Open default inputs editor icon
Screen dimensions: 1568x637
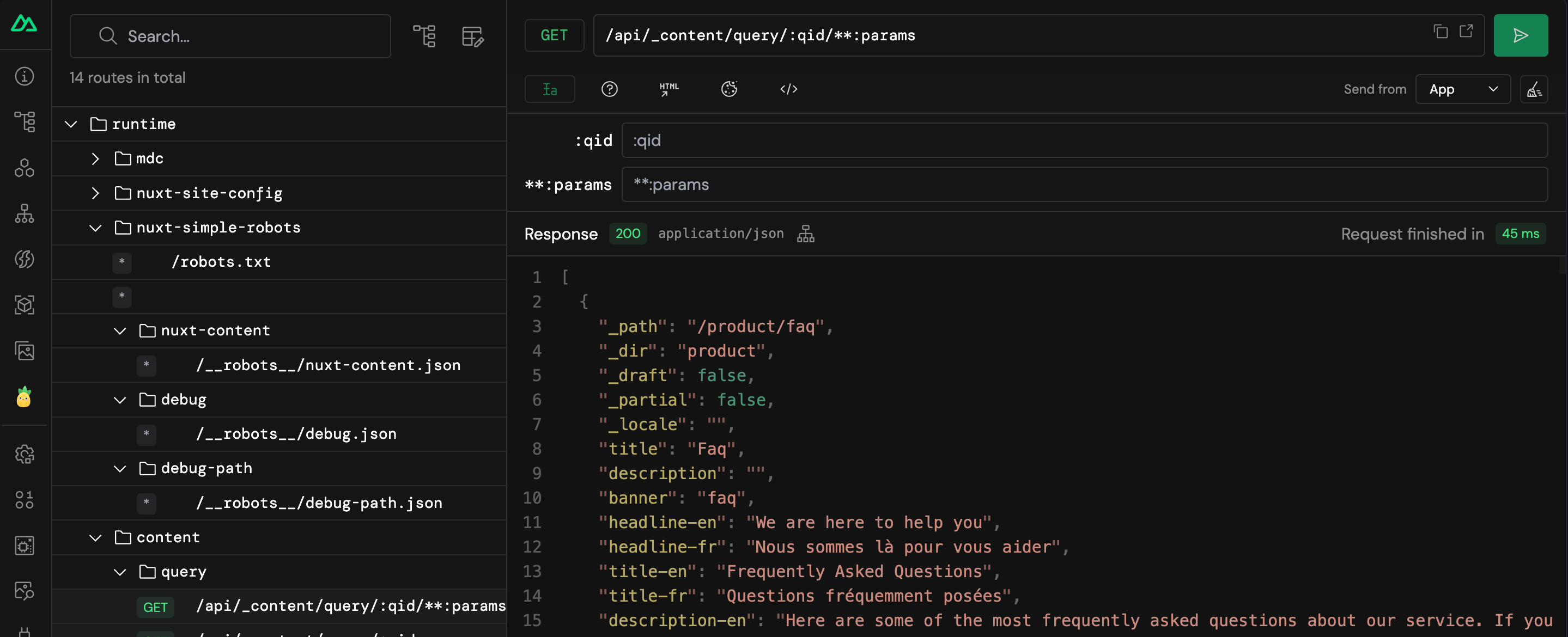tap(472, 36)
